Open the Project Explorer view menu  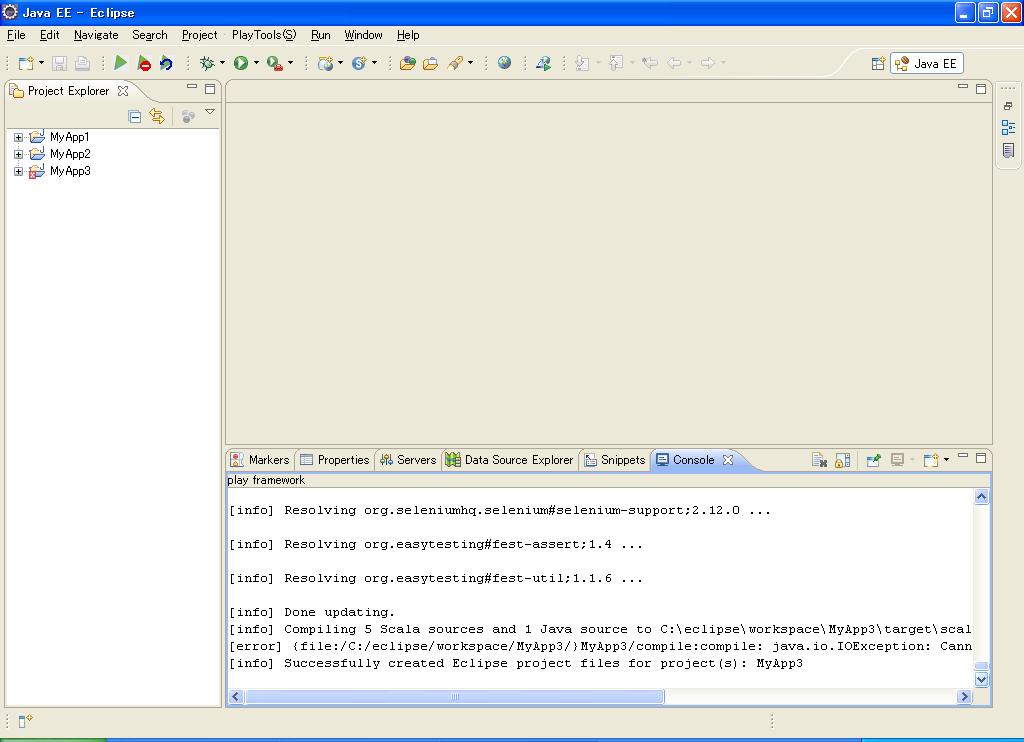click(210, 112)
